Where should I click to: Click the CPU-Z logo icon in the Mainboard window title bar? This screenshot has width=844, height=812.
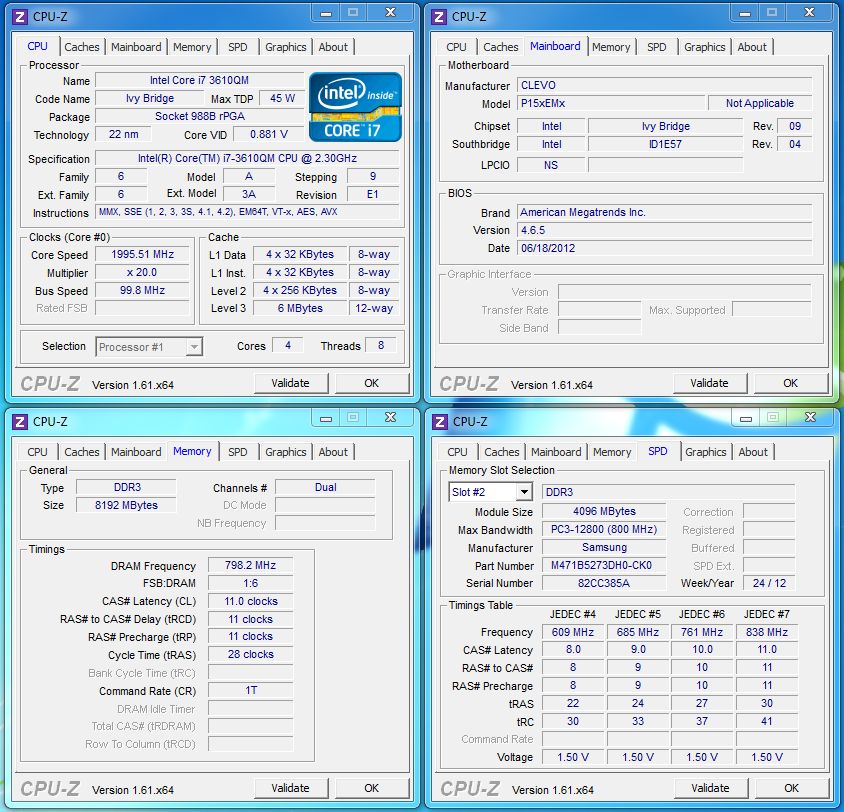coord(439,17)
